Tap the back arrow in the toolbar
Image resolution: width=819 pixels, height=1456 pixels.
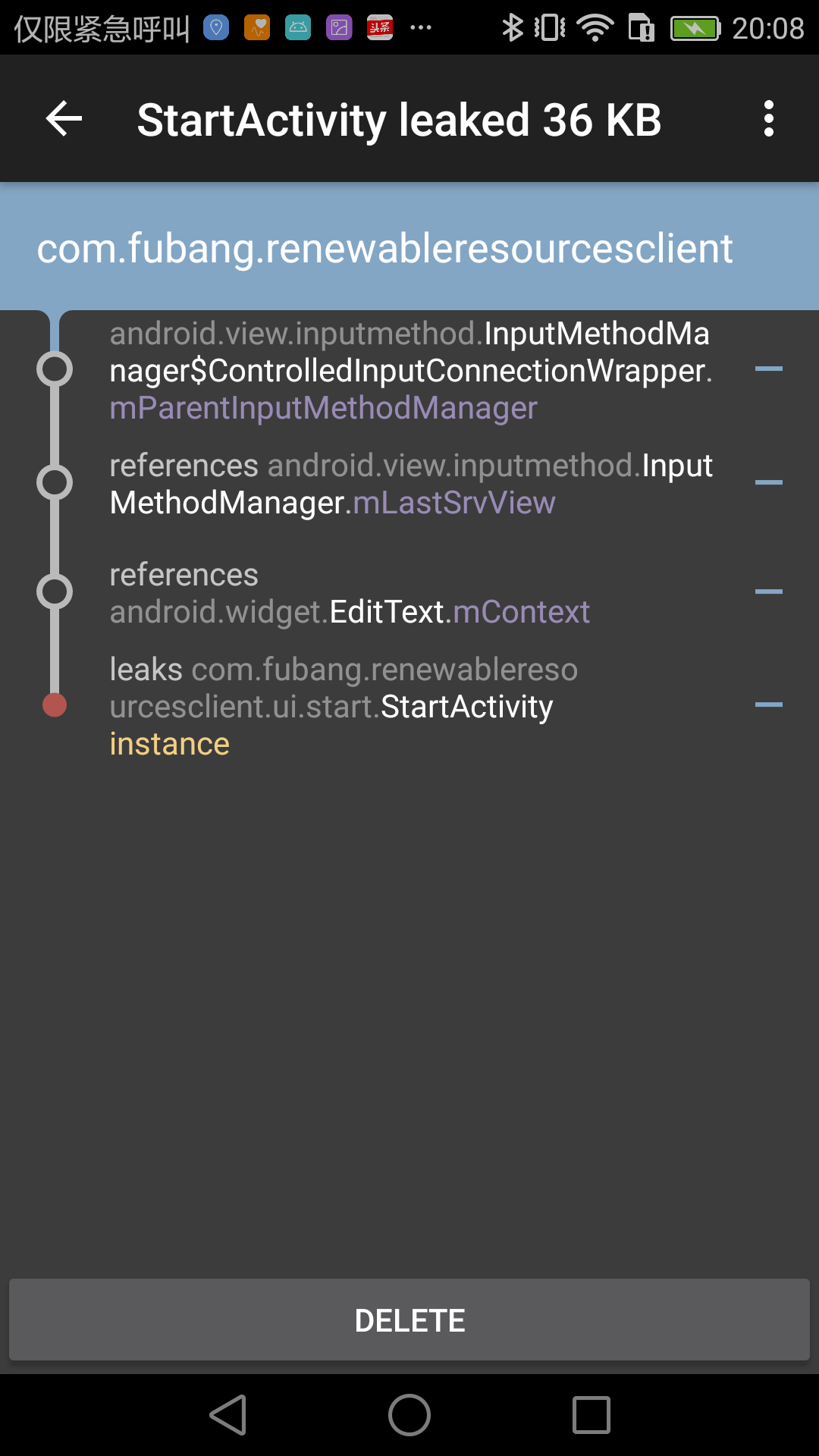tap(64, 118)
